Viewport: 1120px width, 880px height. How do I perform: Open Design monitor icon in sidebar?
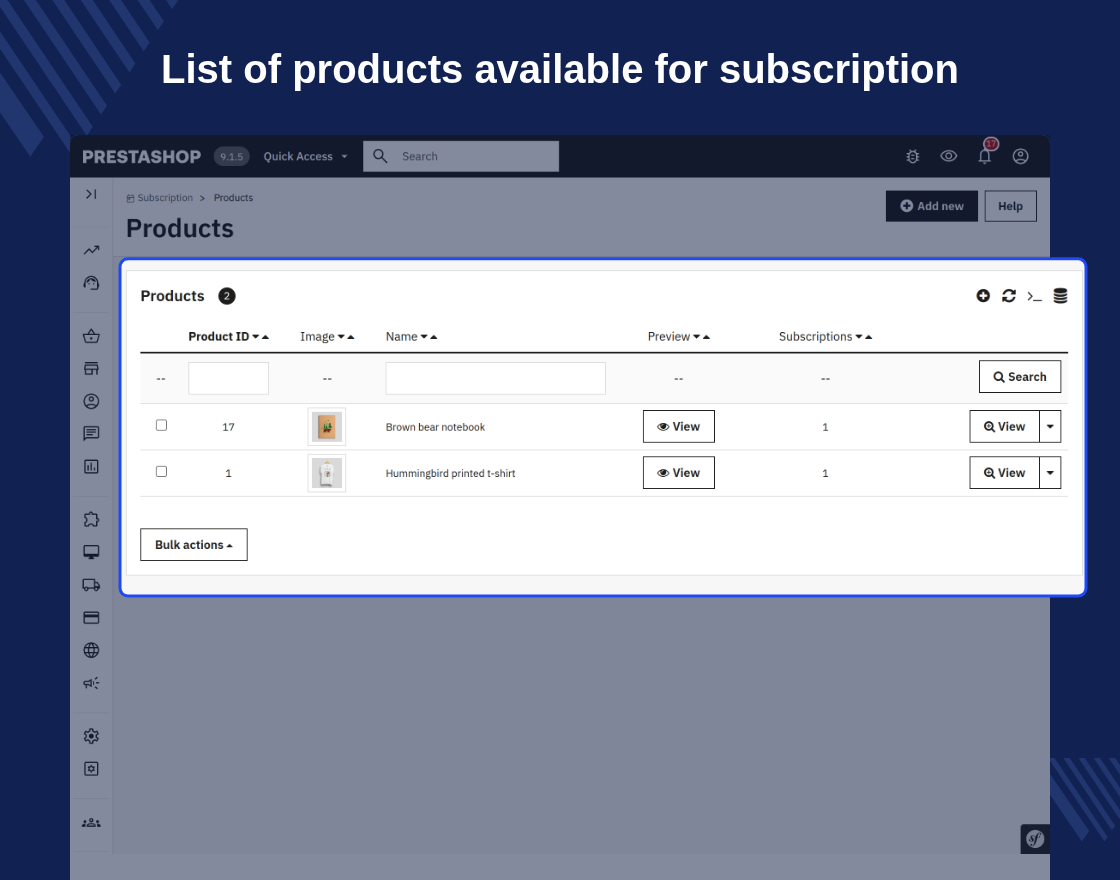(91, 552)
